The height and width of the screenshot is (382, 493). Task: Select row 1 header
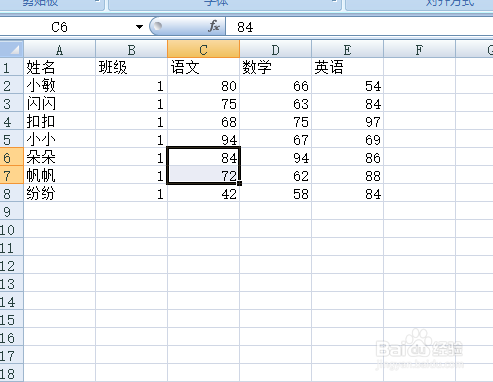[x=12, y=67]
